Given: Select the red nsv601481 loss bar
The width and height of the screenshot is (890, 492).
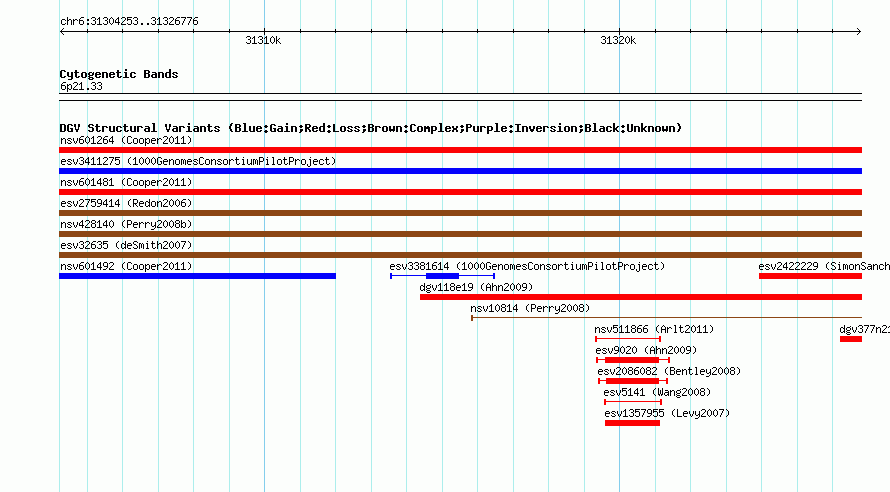Looking at the screenshot, I should [x=460, y=192].
